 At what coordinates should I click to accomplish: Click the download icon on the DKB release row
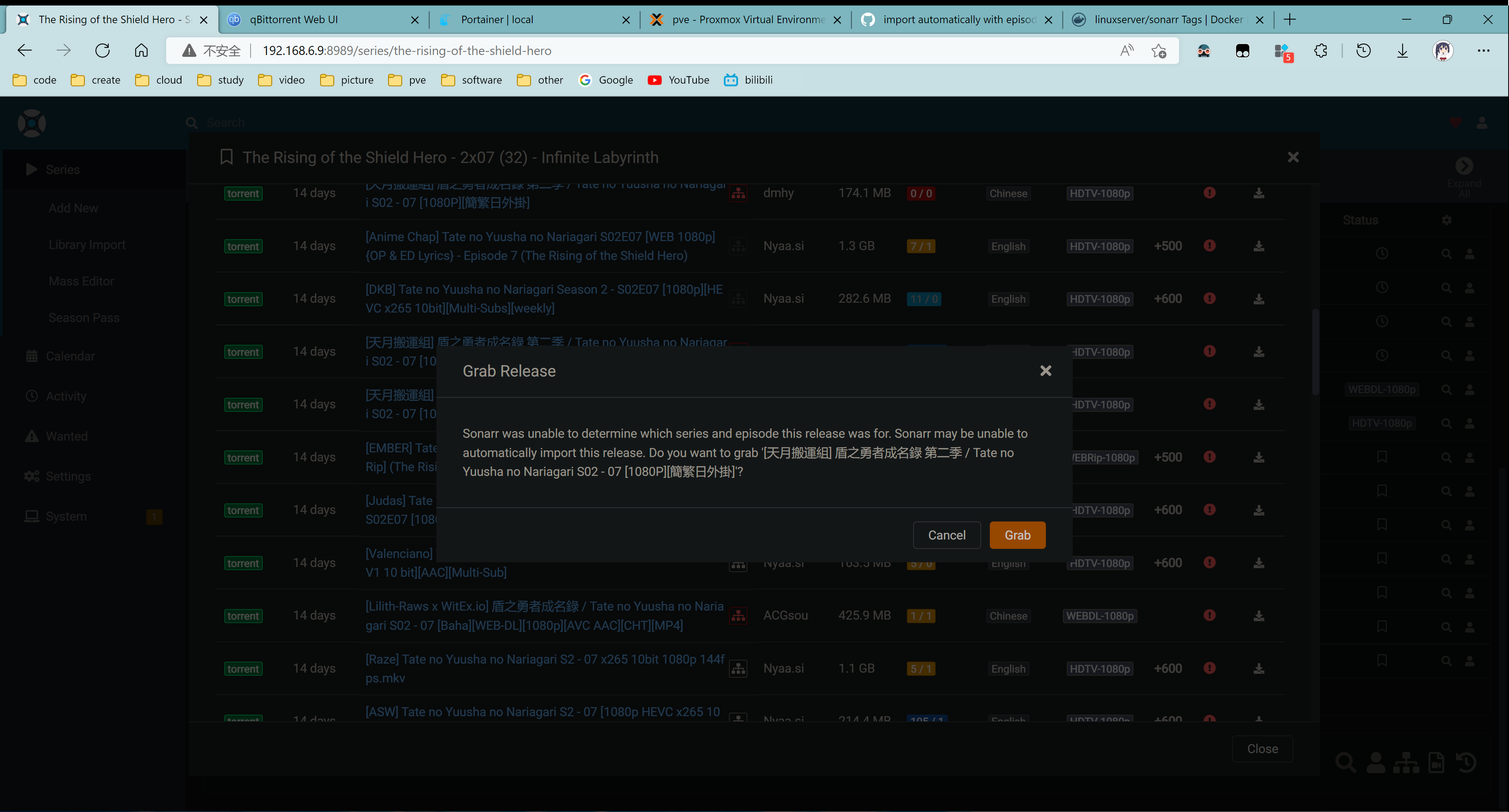point(1259,298)
